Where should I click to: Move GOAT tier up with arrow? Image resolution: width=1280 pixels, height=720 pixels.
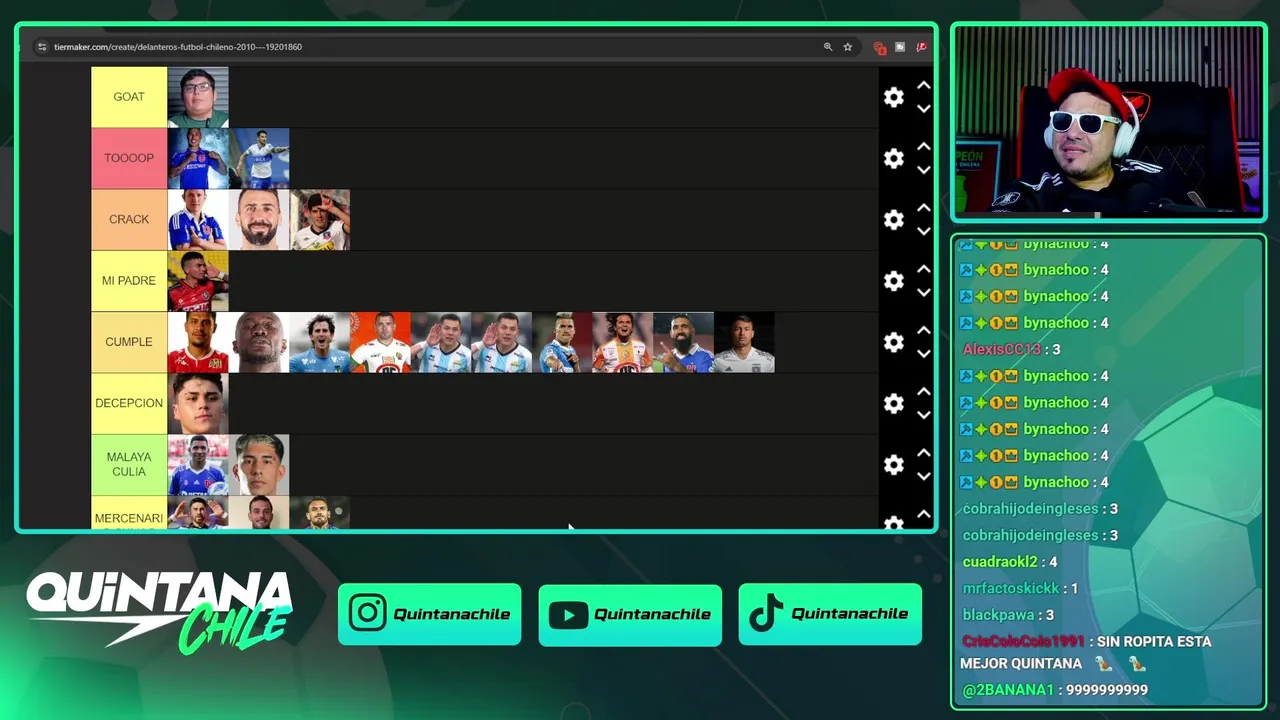tap(924, 86)
